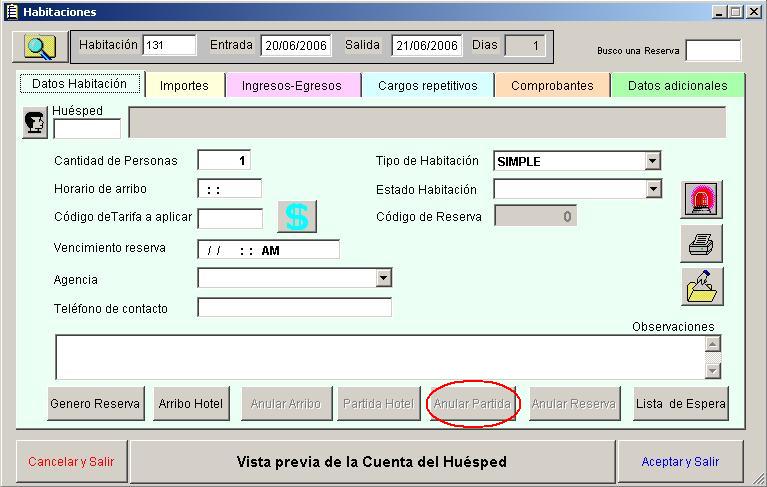Click the red alarm siren icon
Image resolution: width=767 pixels, height=487 pixels.
coord(702,200)
